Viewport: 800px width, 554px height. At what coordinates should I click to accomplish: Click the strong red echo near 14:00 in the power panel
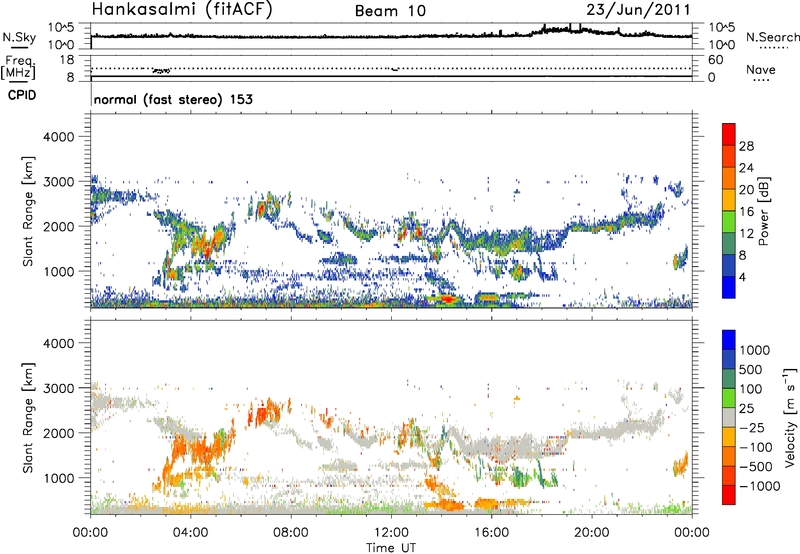(x=447, y=299)
